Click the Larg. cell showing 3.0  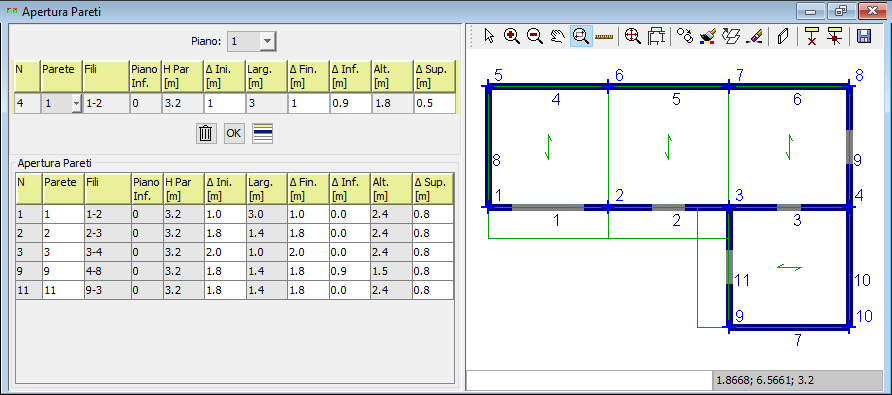click(x=266, y=215)
